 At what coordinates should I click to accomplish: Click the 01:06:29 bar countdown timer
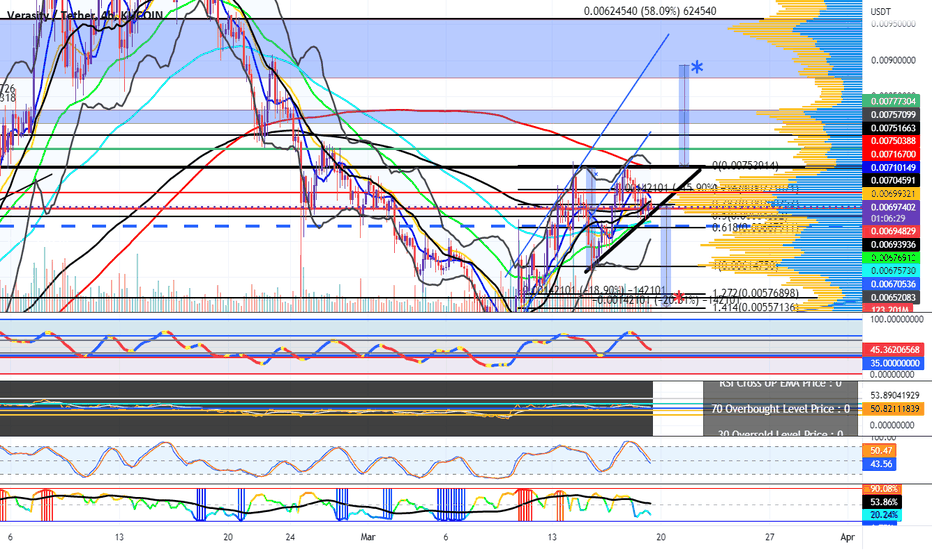point(886,218)
